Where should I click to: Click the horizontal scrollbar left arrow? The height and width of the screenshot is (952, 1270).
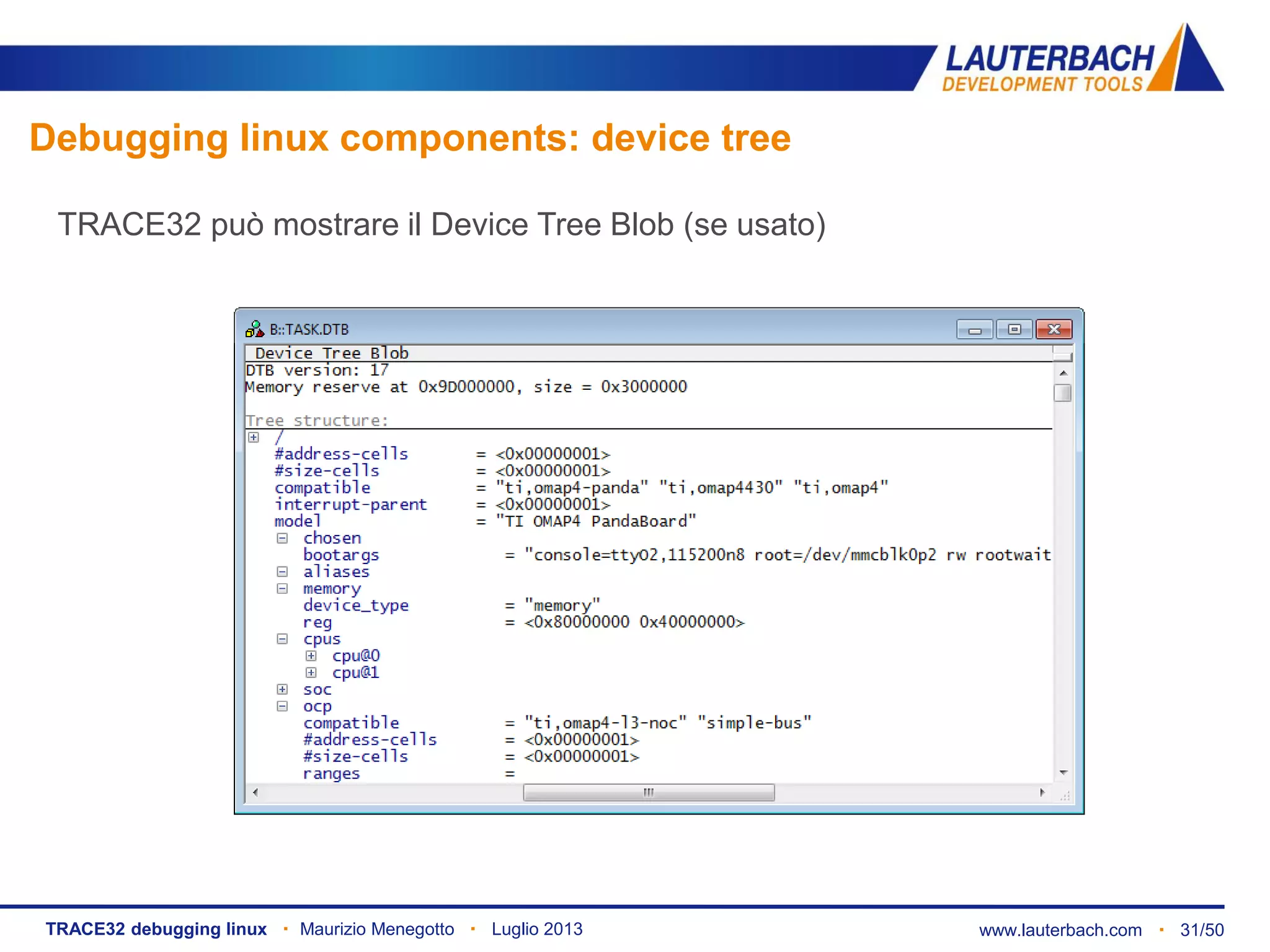point(255,793)
